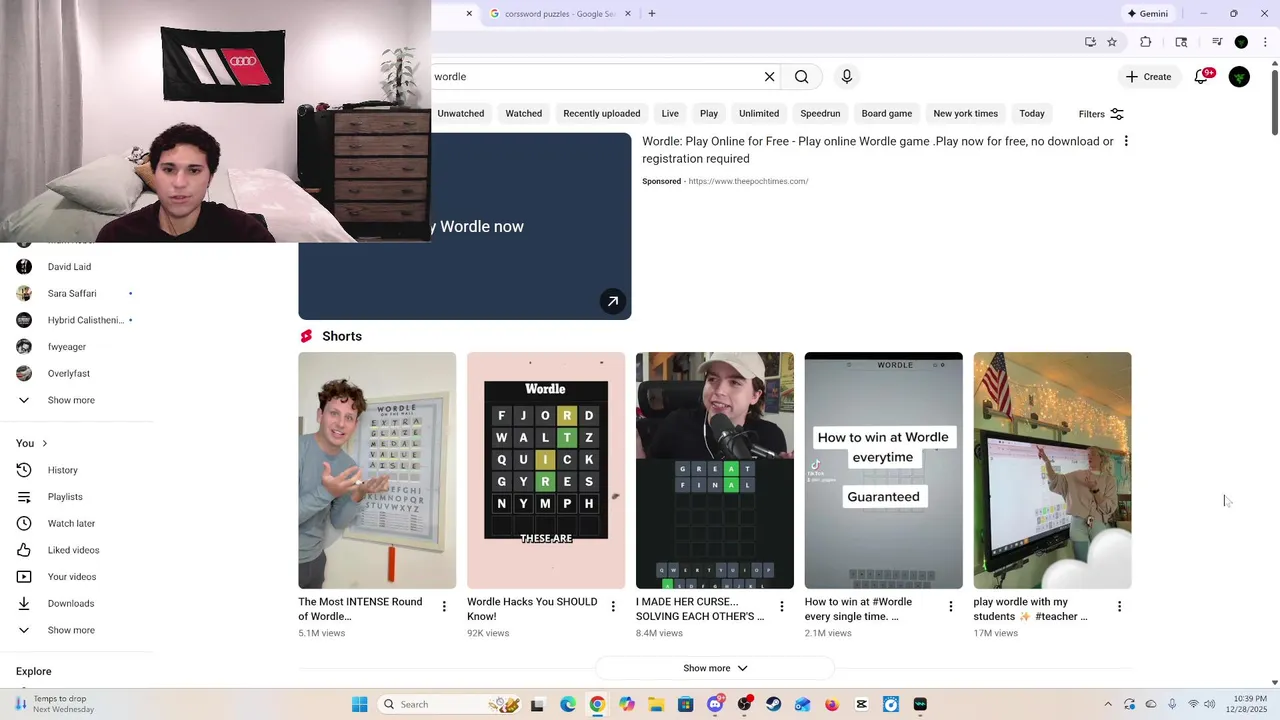Select the Watched filter chip
The width and height of the screenshot is (1280, 720).
(x=524, y=114)
